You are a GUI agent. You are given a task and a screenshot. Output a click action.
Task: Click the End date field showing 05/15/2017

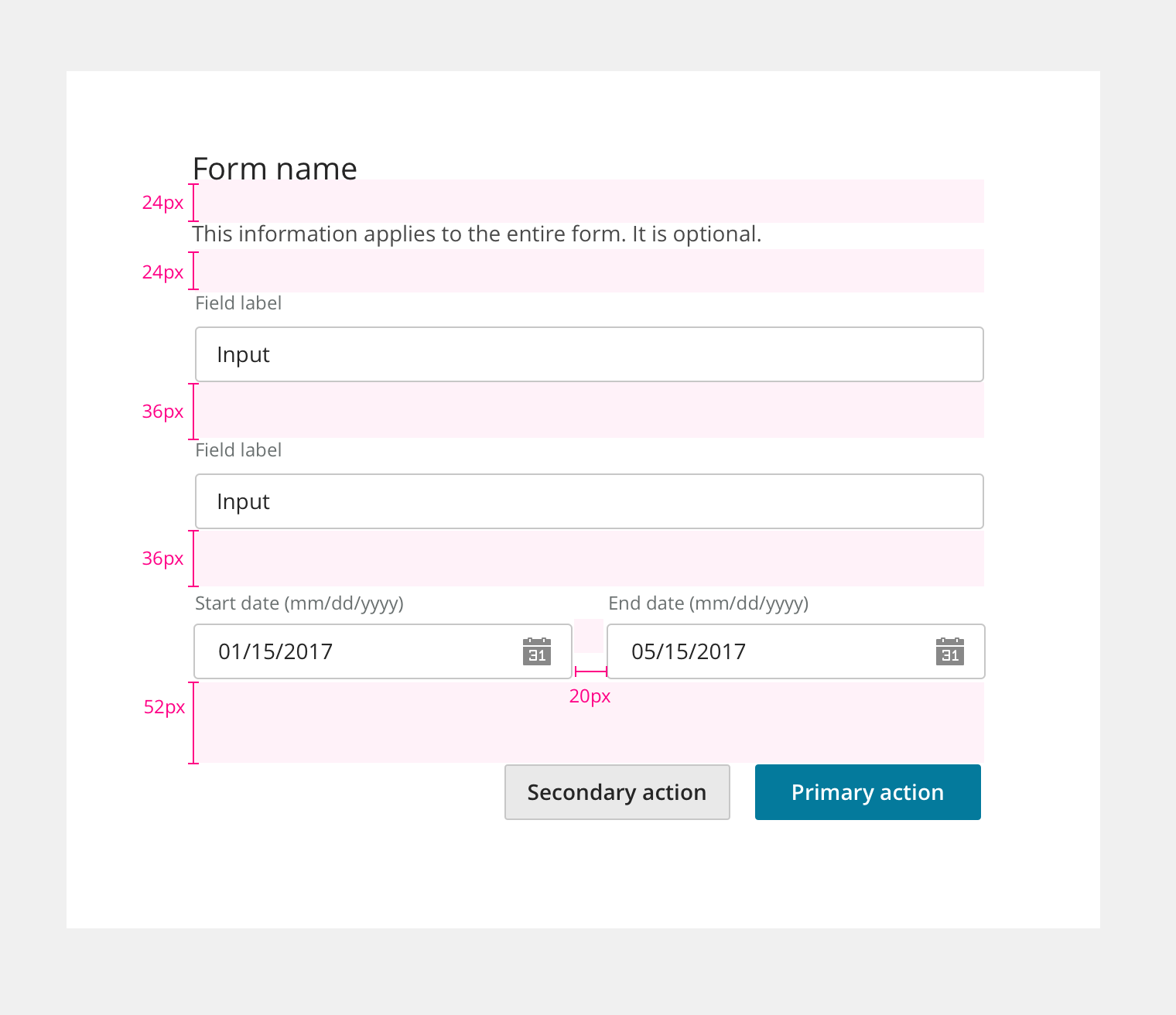[766, 651]
